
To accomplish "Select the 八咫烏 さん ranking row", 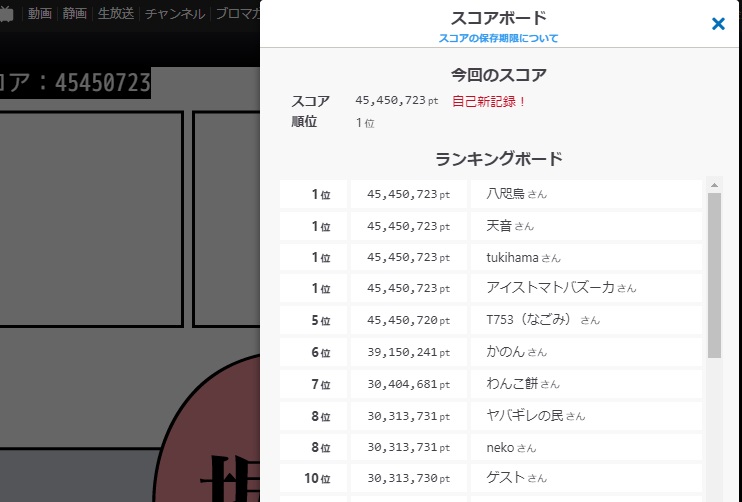I will click(x=491, y=194).
